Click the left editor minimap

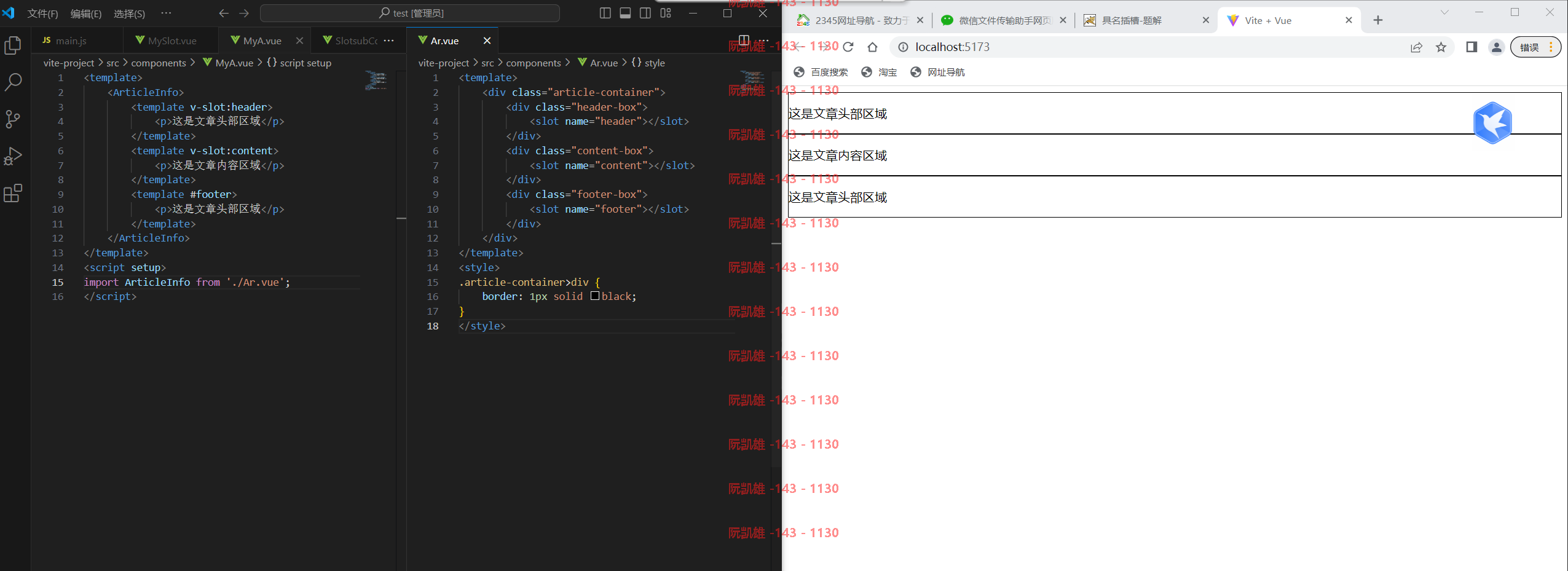pyautogui.click(x=376, y=81)
